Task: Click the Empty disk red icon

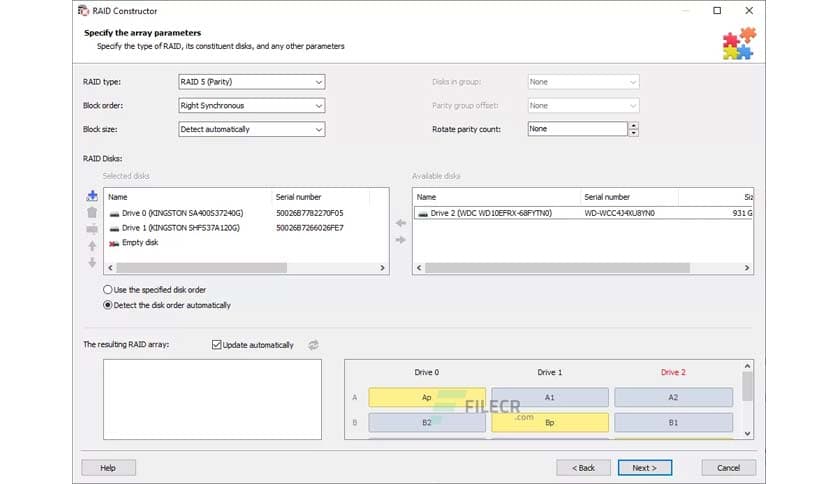Action: point(114,243)
